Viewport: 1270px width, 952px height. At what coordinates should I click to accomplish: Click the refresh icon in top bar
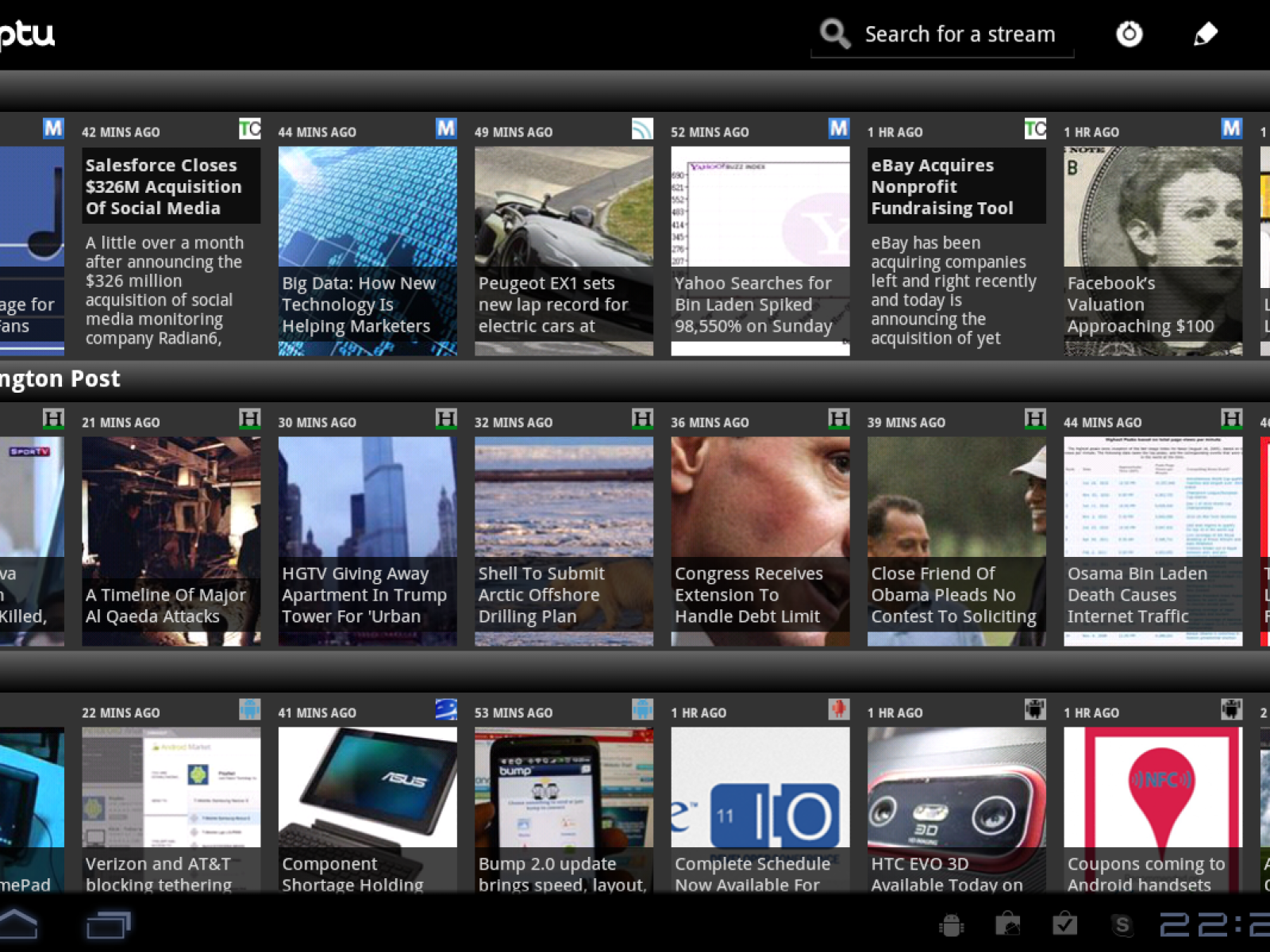click(x=1129, y=34)
